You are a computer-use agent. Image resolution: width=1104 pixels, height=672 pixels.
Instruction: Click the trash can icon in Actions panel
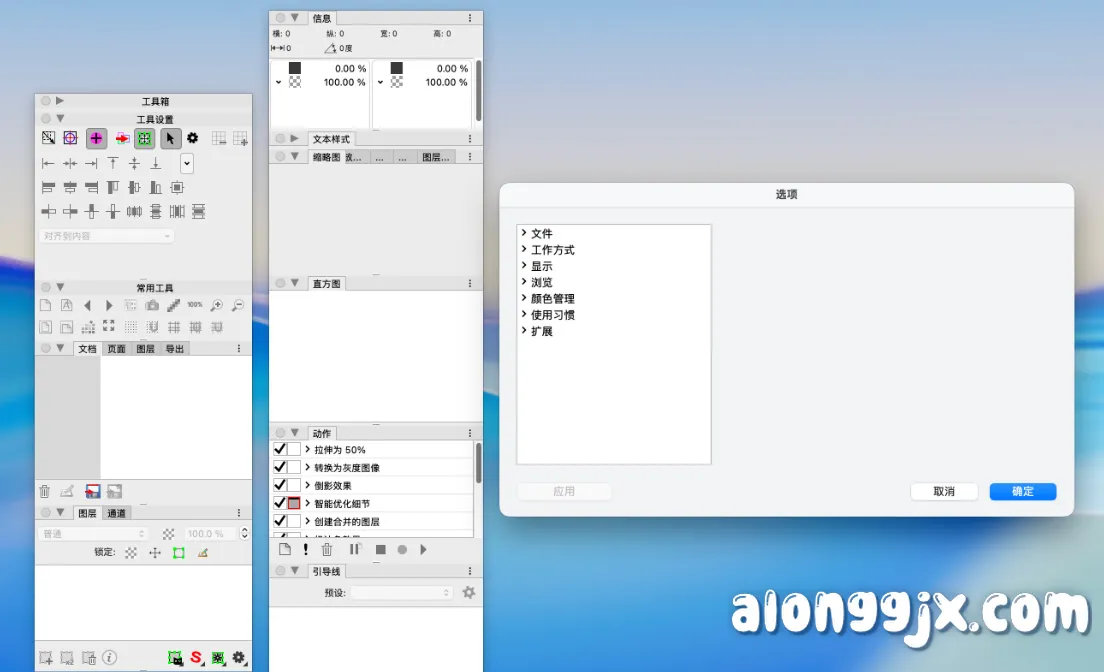(327, 549)
